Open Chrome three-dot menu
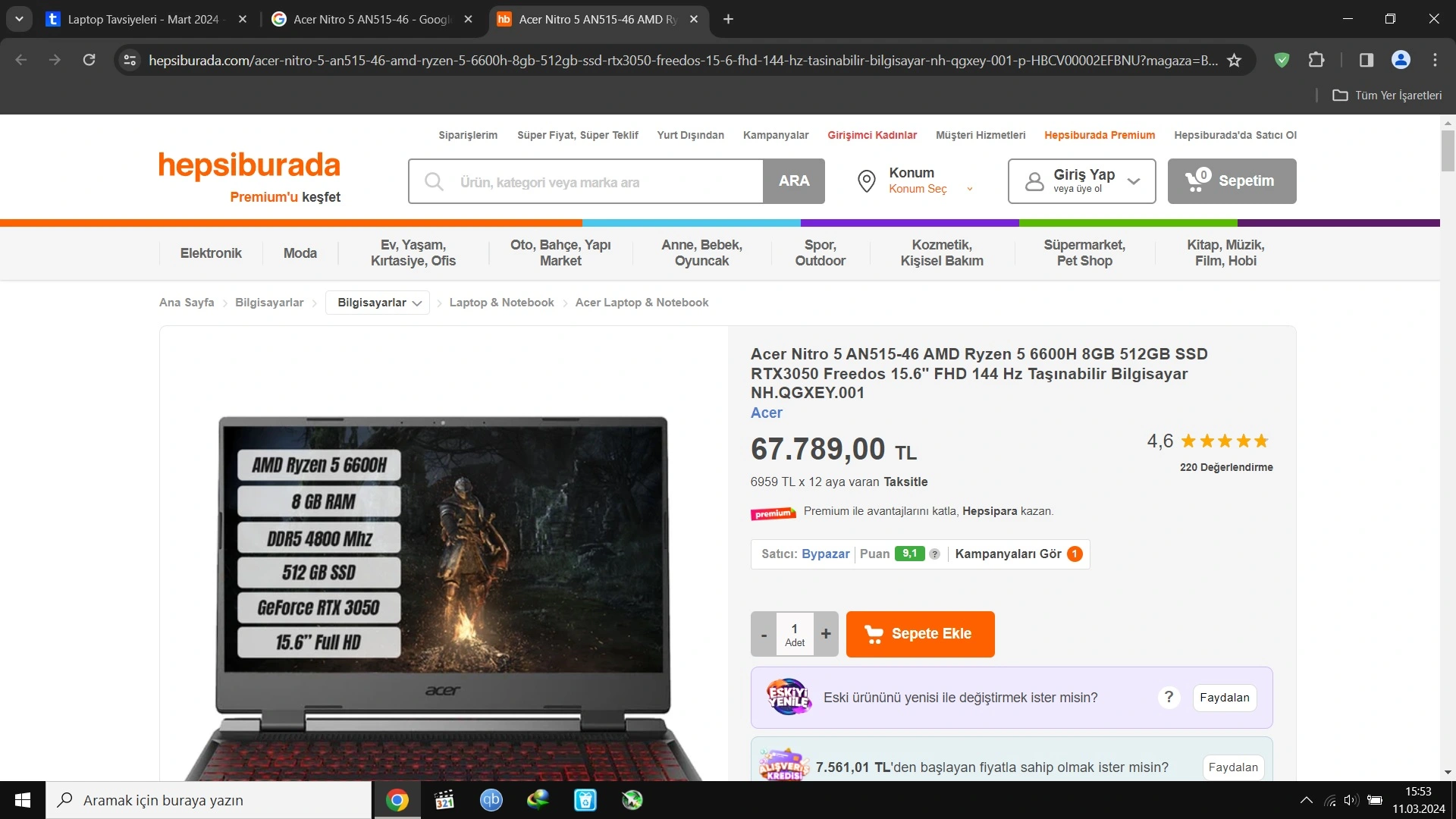Viewport: 1456px width, 819px height. click(1435, 60)
